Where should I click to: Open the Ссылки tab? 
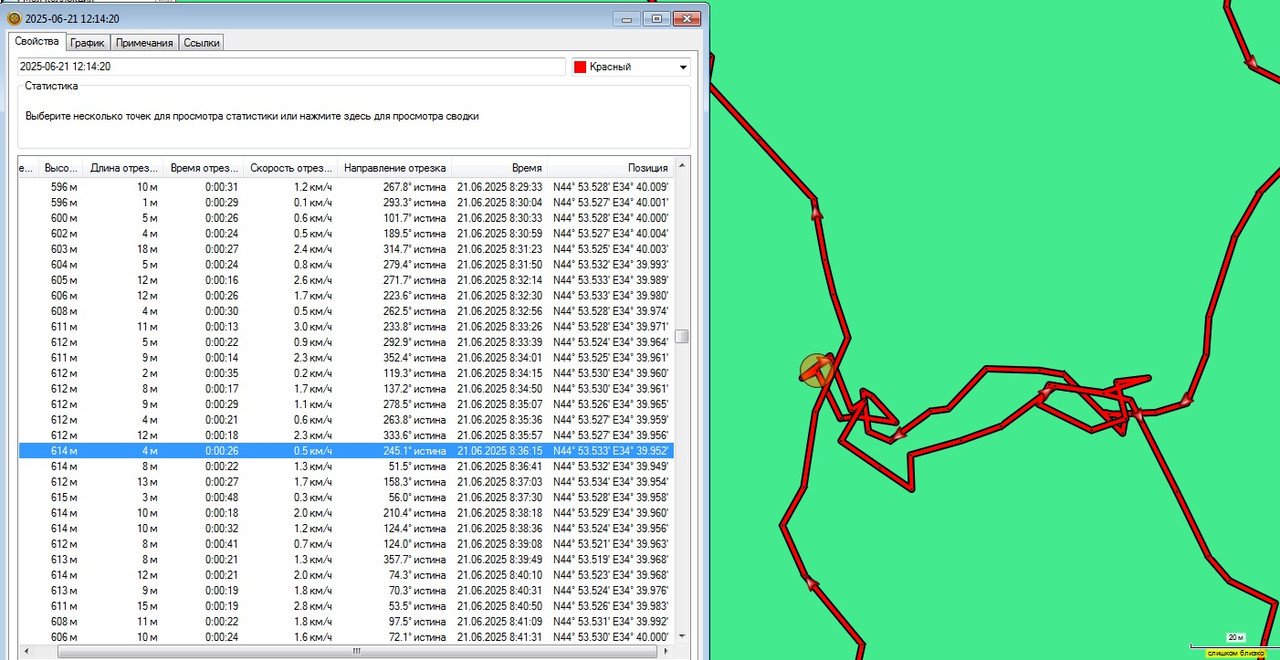(201, 43)
